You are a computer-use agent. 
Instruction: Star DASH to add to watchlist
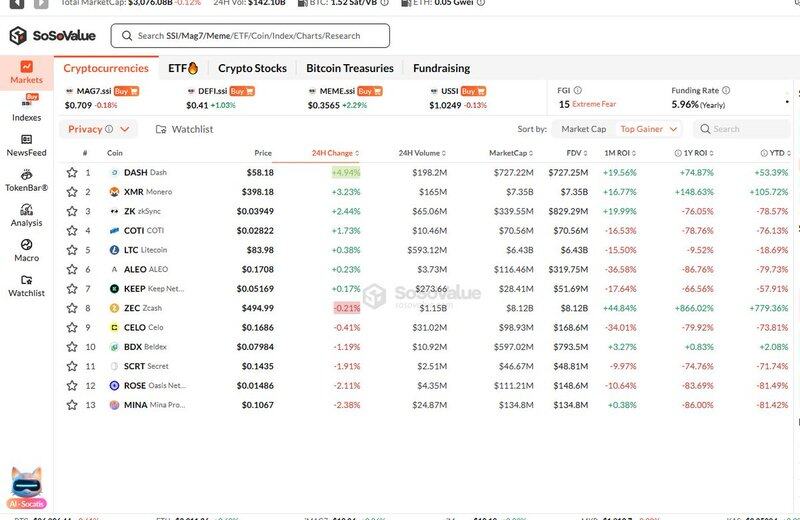pos(72,173)
